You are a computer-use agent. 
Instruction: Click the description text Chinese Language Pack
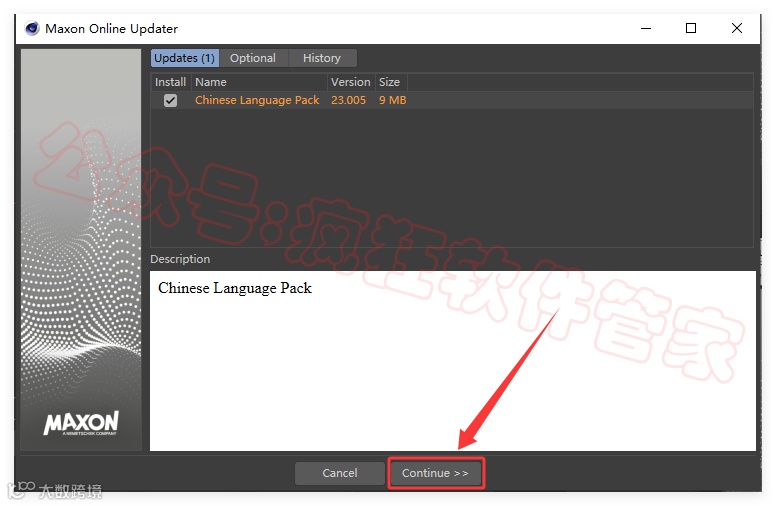pyautogui.click(x=235, y=288)
